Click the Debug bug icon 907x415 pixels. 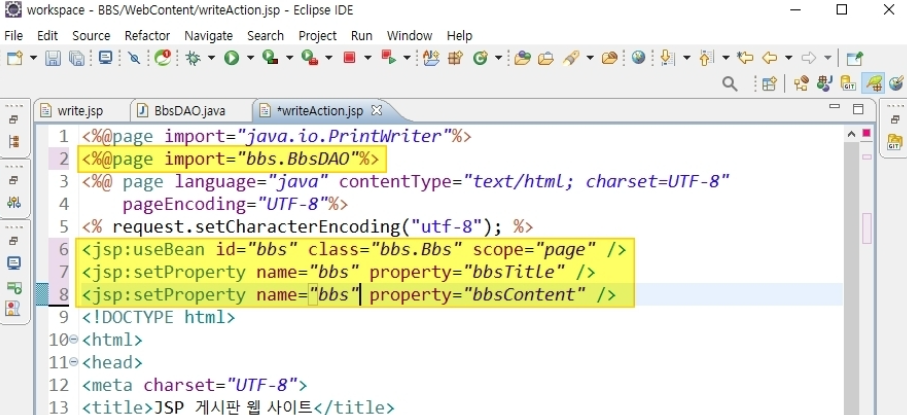[193, 58]
